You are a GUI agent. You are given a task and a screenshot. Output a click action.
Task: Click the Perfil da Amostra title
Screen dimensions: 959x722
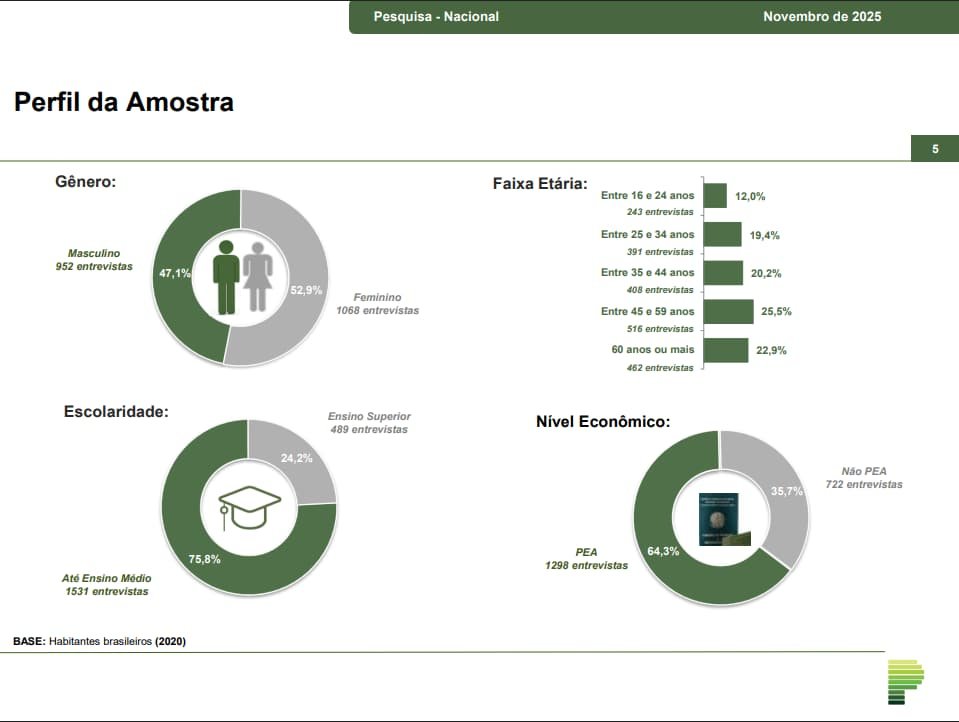(x=124, y=102)
